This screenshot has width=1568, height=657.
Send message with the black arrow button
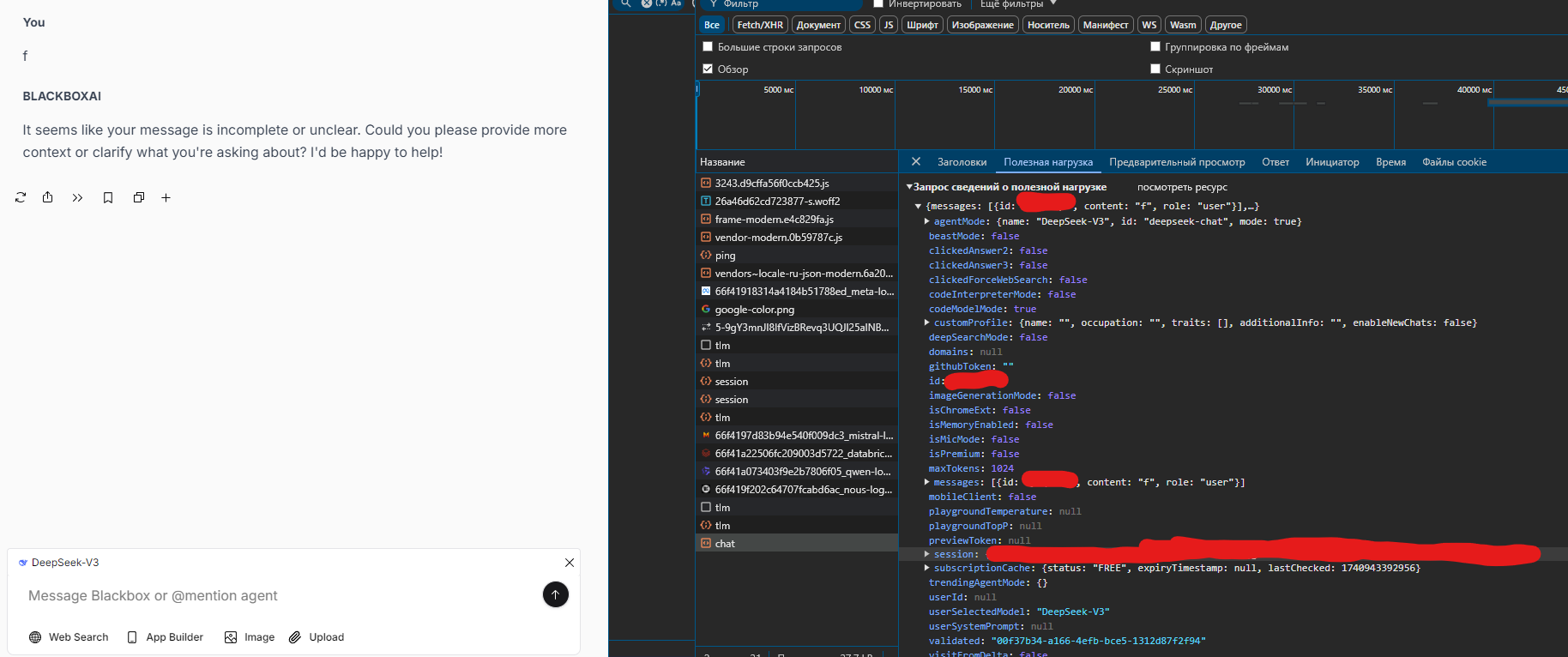pos(556,594)
